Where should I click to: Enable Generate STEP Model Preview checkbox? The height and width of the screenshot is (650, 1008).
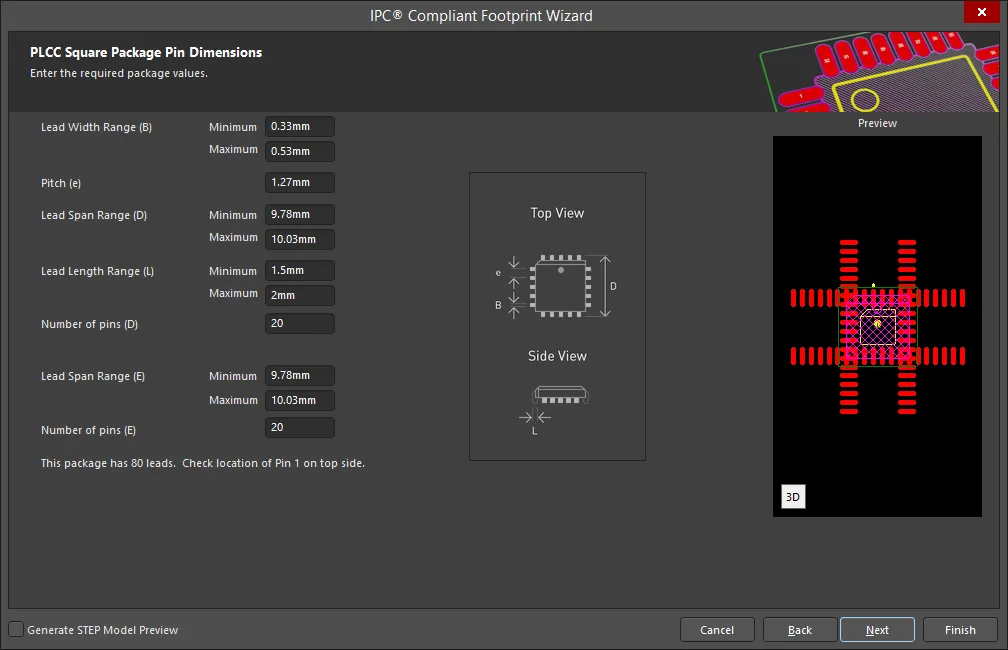coord(16,629)
